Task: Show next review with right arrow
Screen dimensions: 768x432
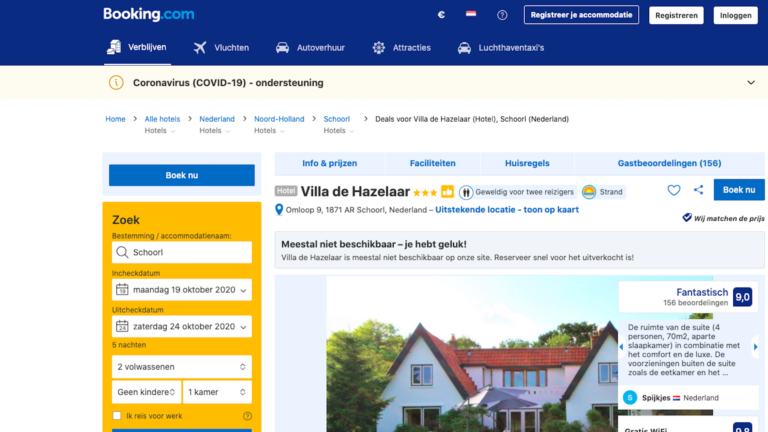Action: 755,348
